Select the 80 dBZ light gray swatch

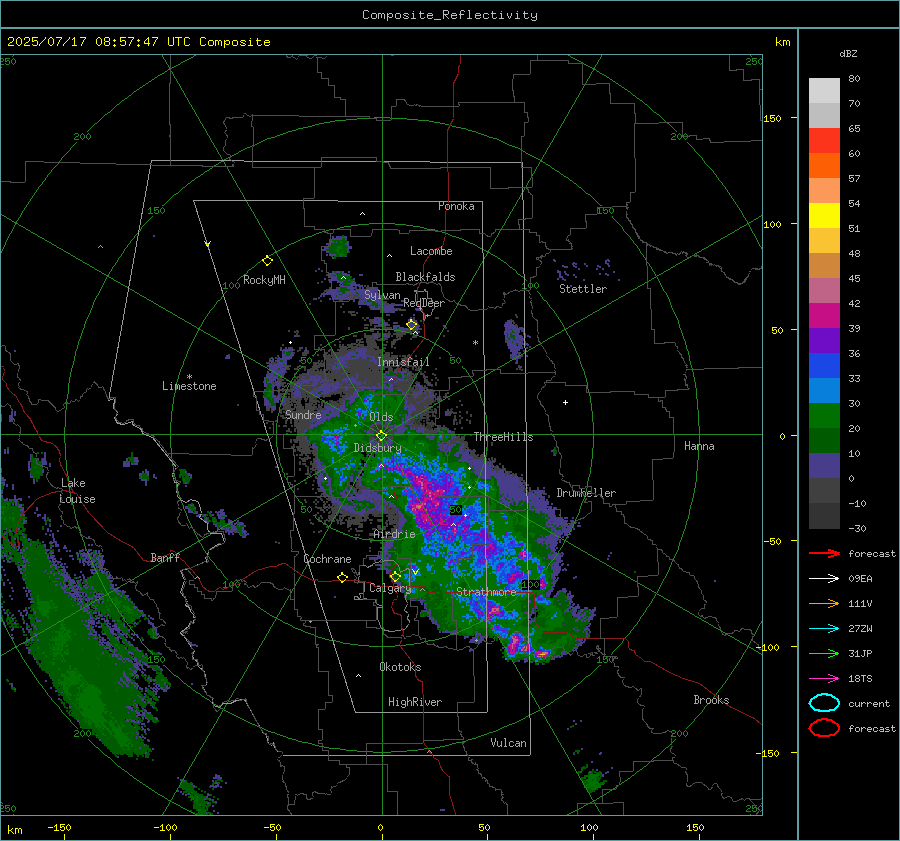tap(824, 90)
